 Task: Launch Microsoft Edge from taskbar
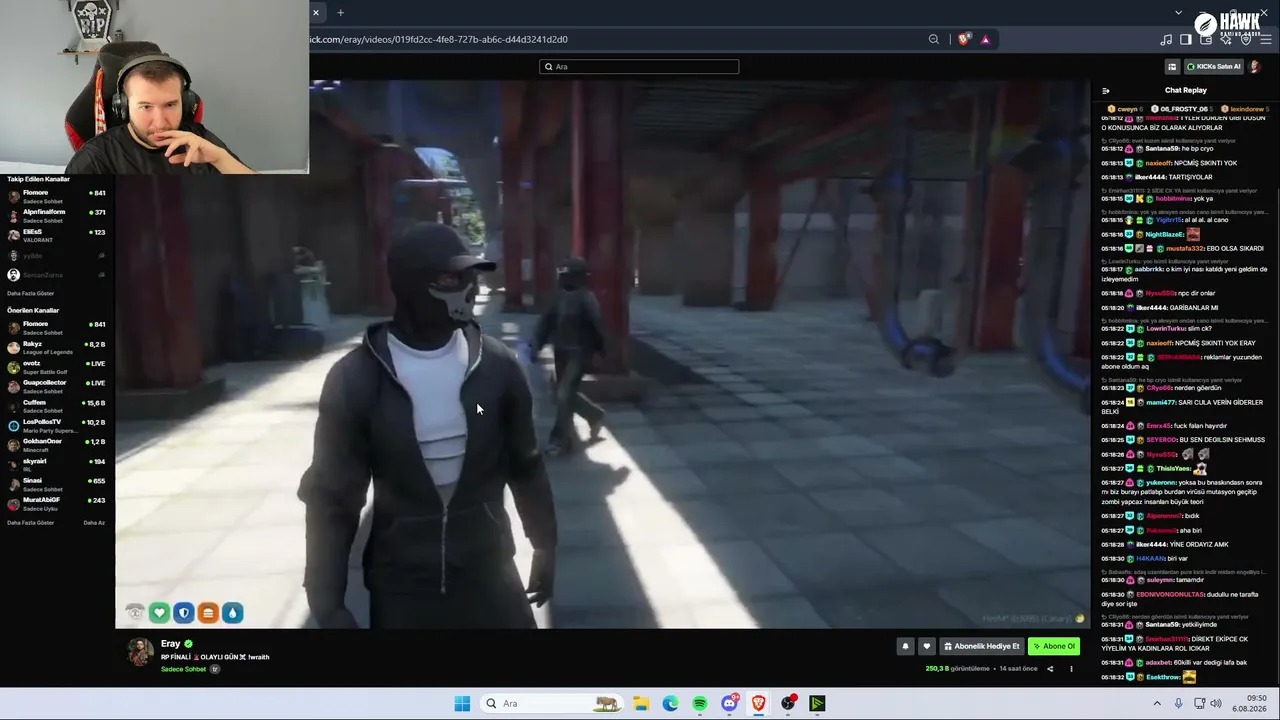click(x=670, y=703)
